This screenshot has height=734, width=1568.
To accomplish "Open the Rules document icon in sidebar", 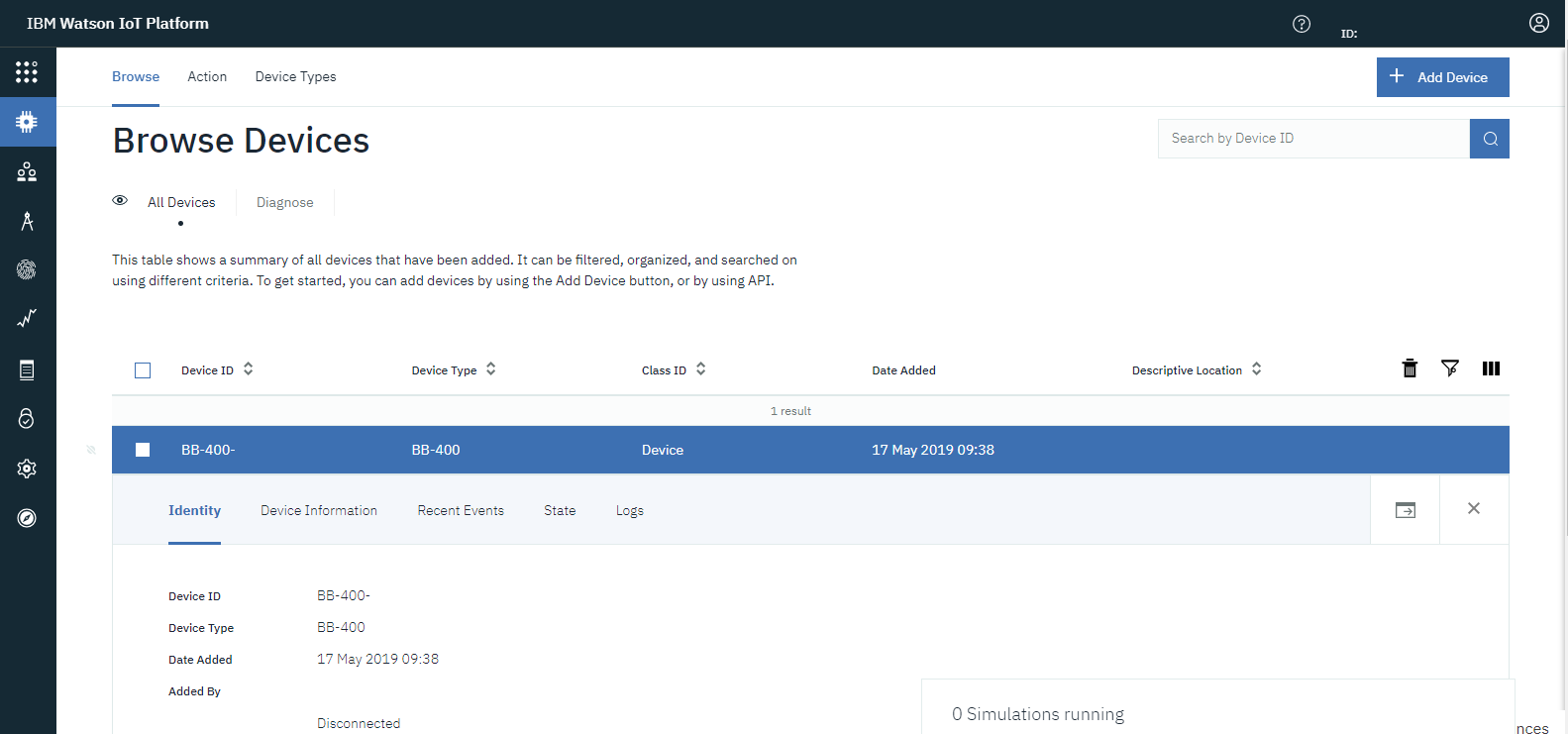I will pos(27,369).
